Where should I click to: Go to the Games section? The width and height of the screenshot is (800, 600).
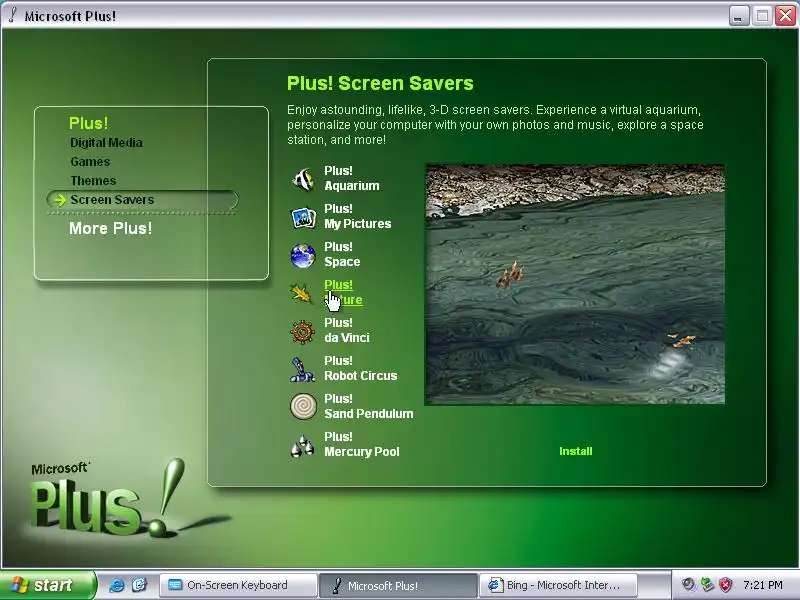pos(90,162)
